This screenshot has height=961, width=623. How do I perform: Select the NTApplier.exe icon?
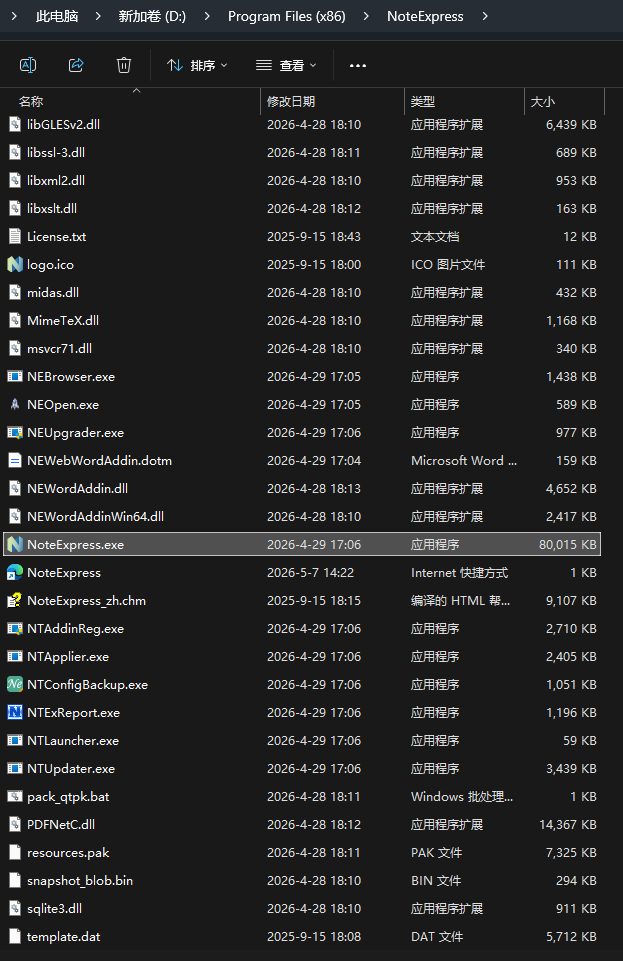[15, 656]
